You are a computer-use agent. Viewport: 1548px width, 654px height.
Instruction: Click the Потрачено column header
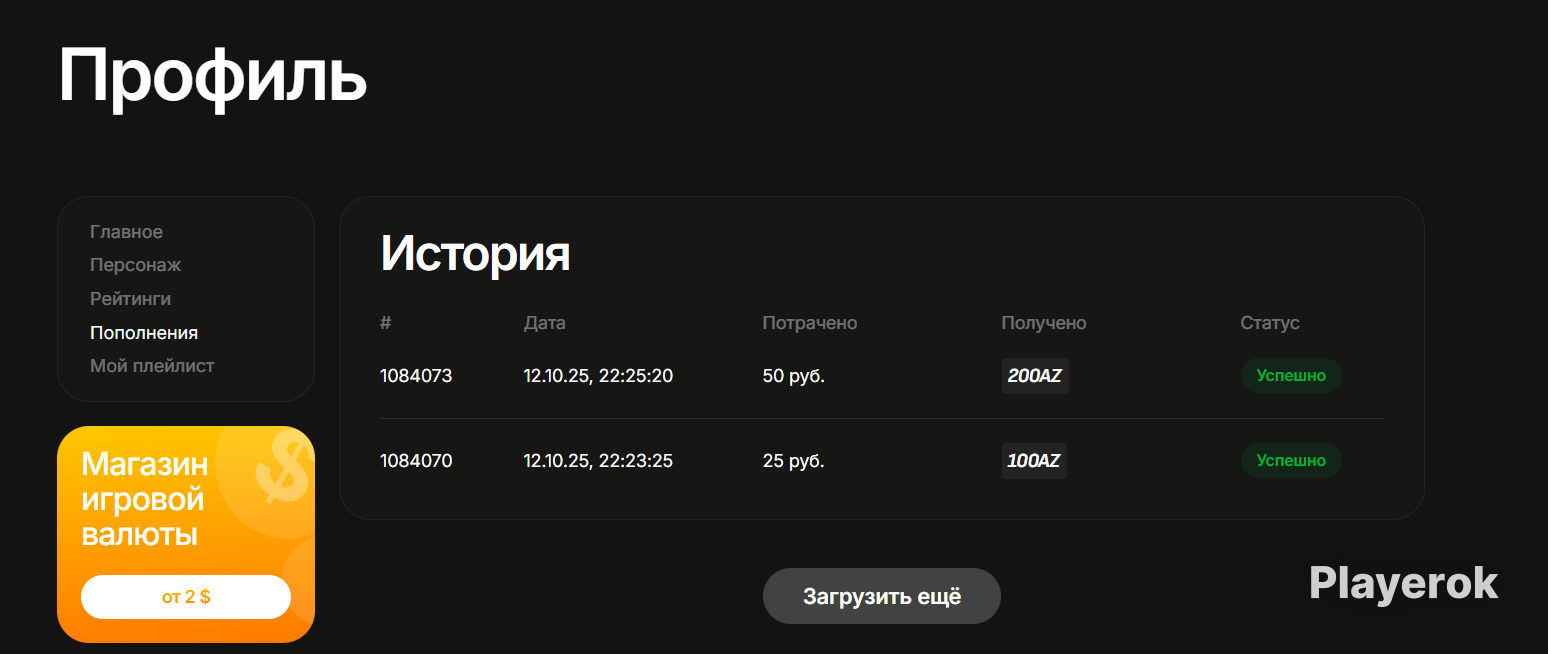tap(810, 323)
